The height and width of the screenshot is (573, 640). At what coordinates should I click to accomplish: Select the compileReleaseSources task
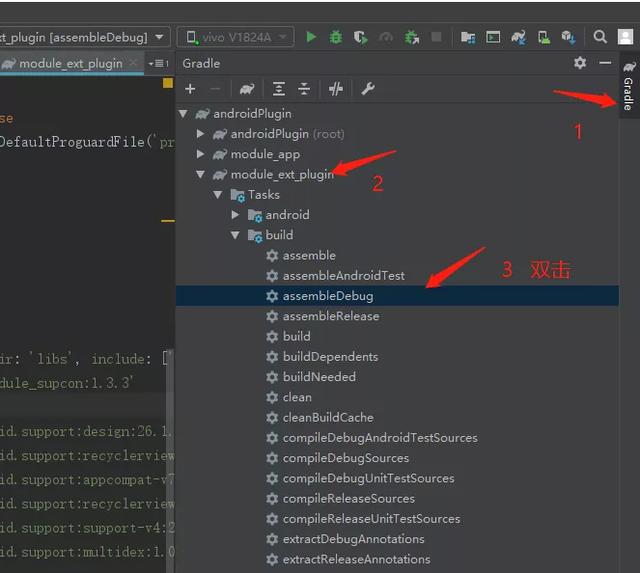pyautogui.click(x=349, y=499)
